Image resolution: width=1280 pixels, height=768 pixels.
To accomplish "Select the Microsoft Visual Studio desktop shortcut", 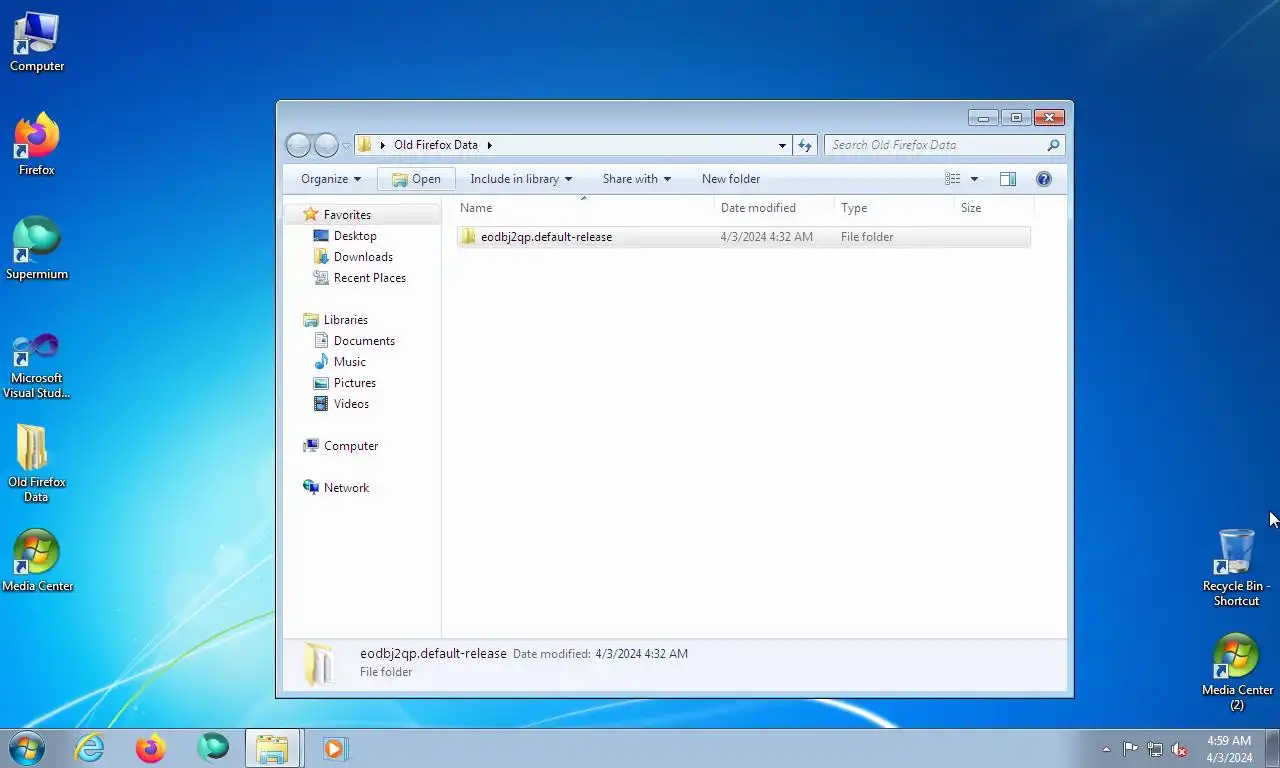I will point(37,366).
